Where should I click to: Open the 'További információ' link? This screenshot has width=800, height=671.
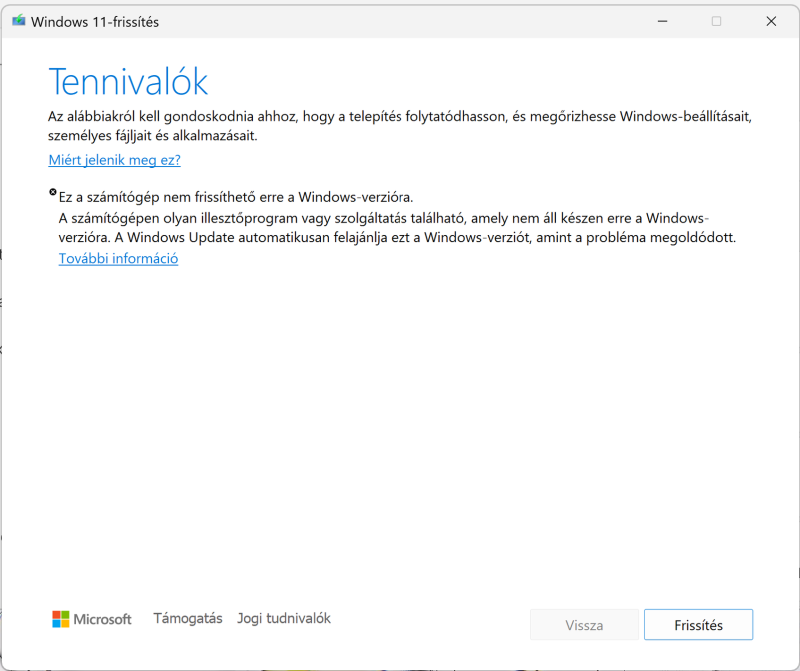click(x=118, y=258)
